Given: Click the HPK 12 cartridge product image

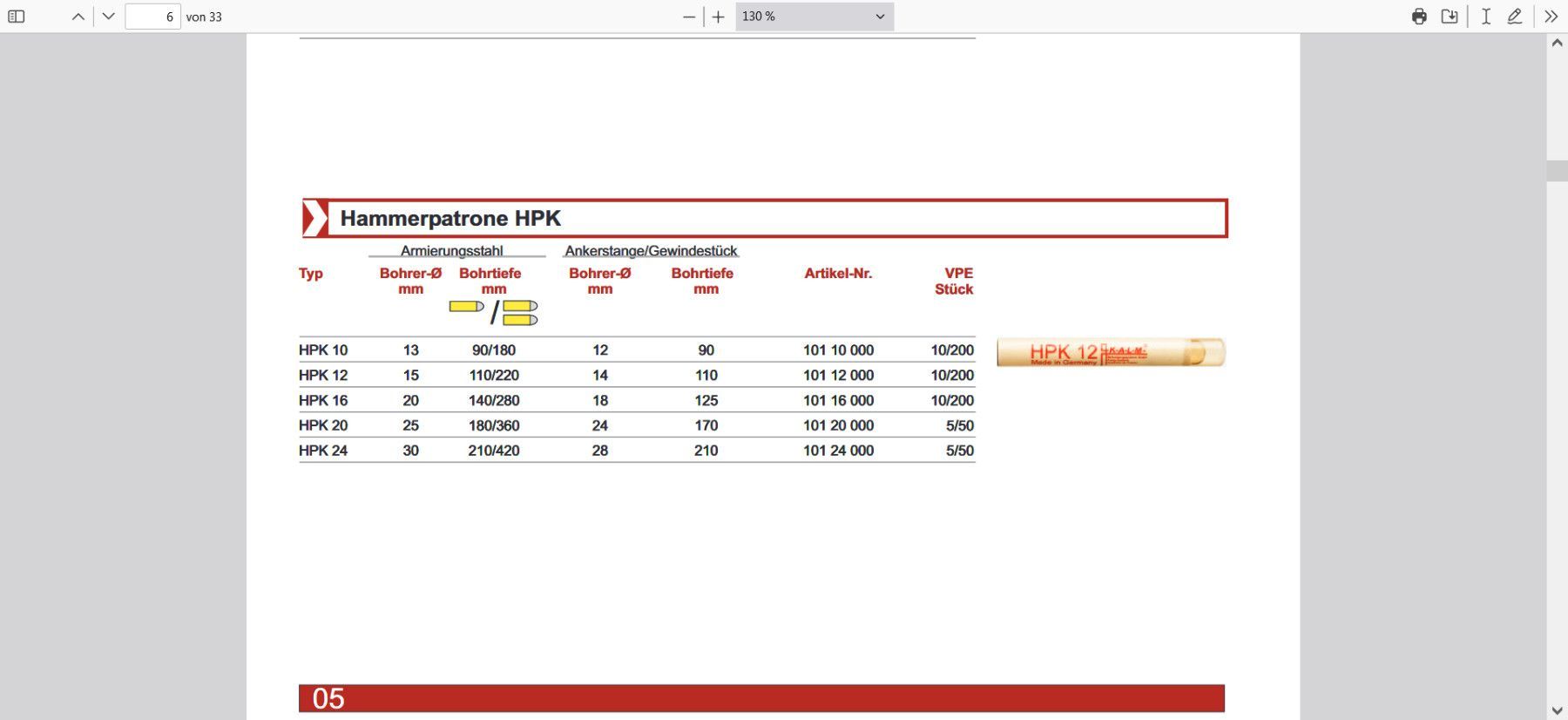Looking at the screenshot, I should [x=1111, y=352].
